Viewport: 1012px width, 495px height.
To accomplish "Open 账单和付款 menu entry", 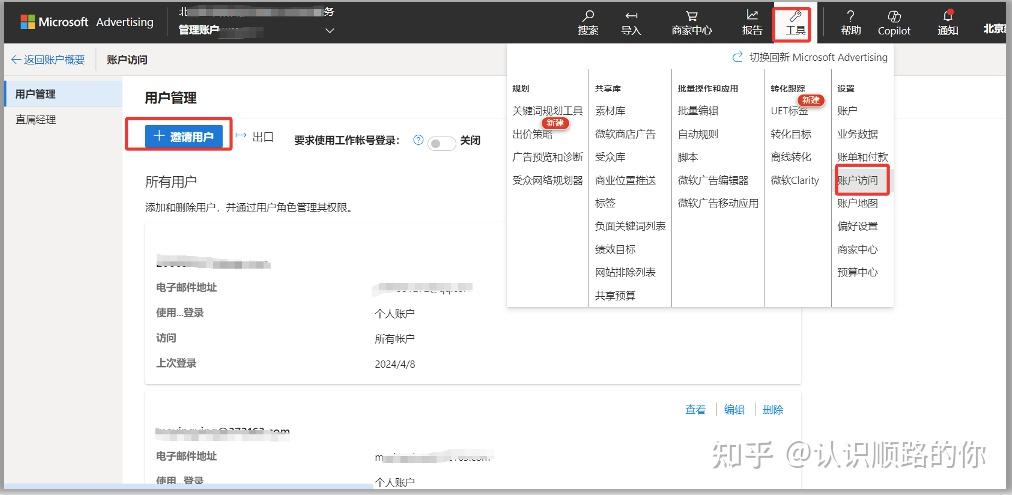I will (862, 157).
